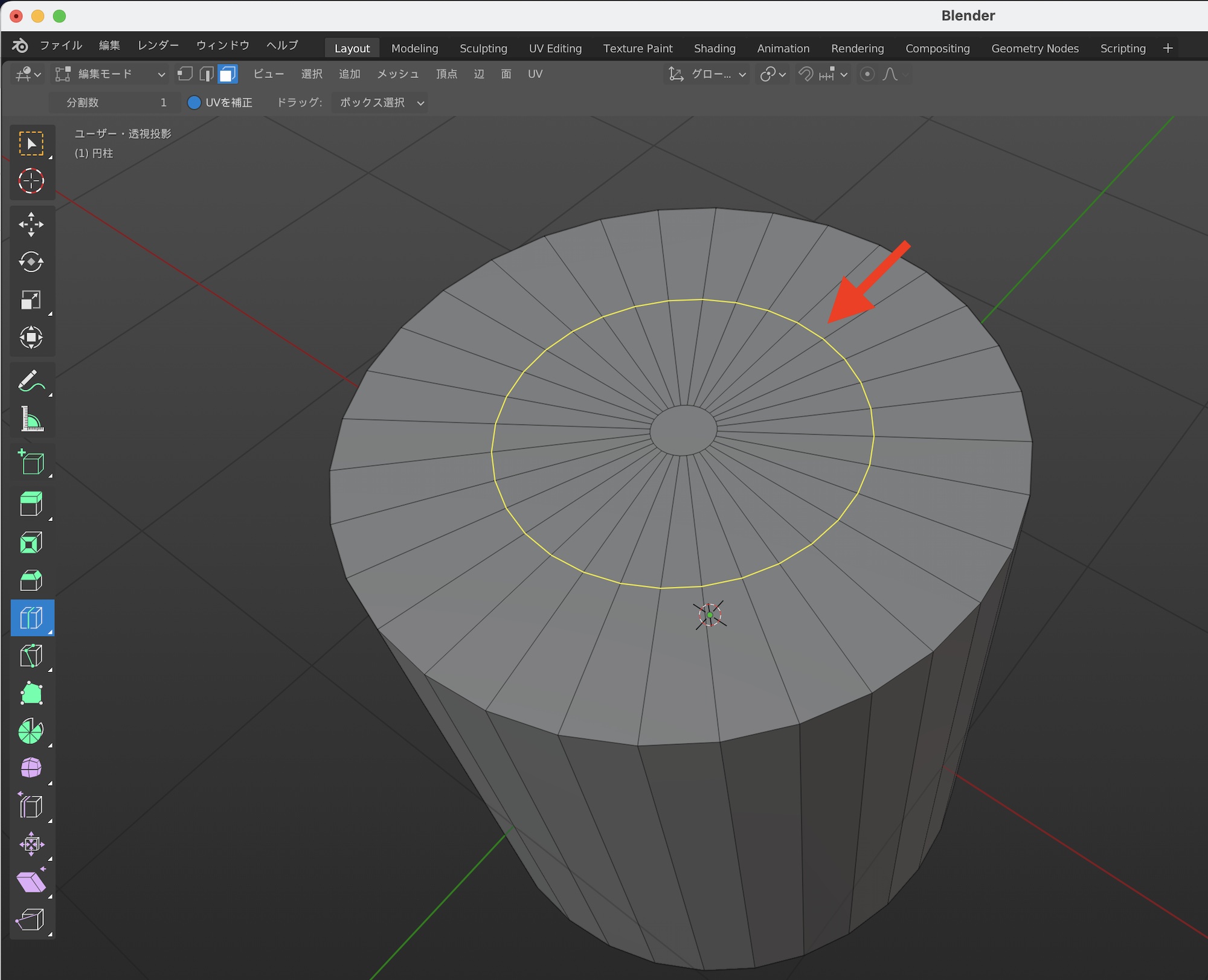Select the Move tool
Screen dimensions: 1208x980
click(31, 225)
